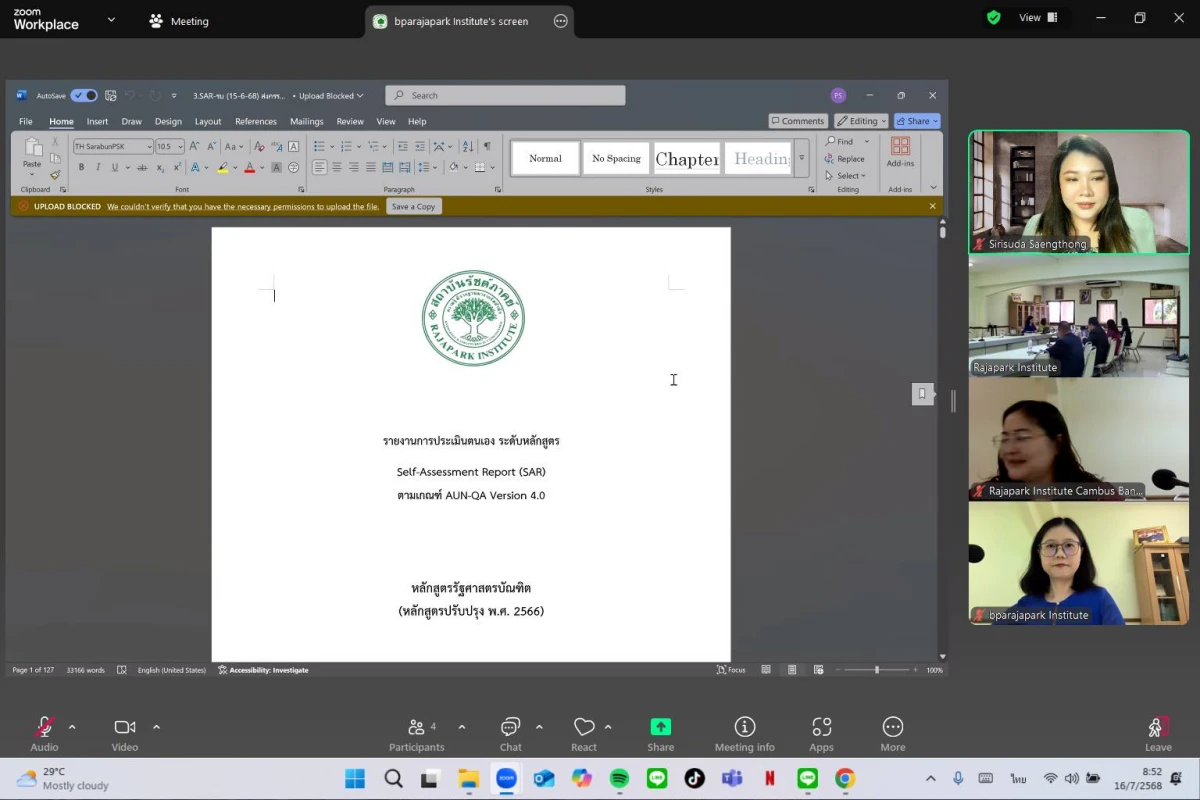Leave the meeting
Screen dimensions: 1200x800
point(1158,732)
